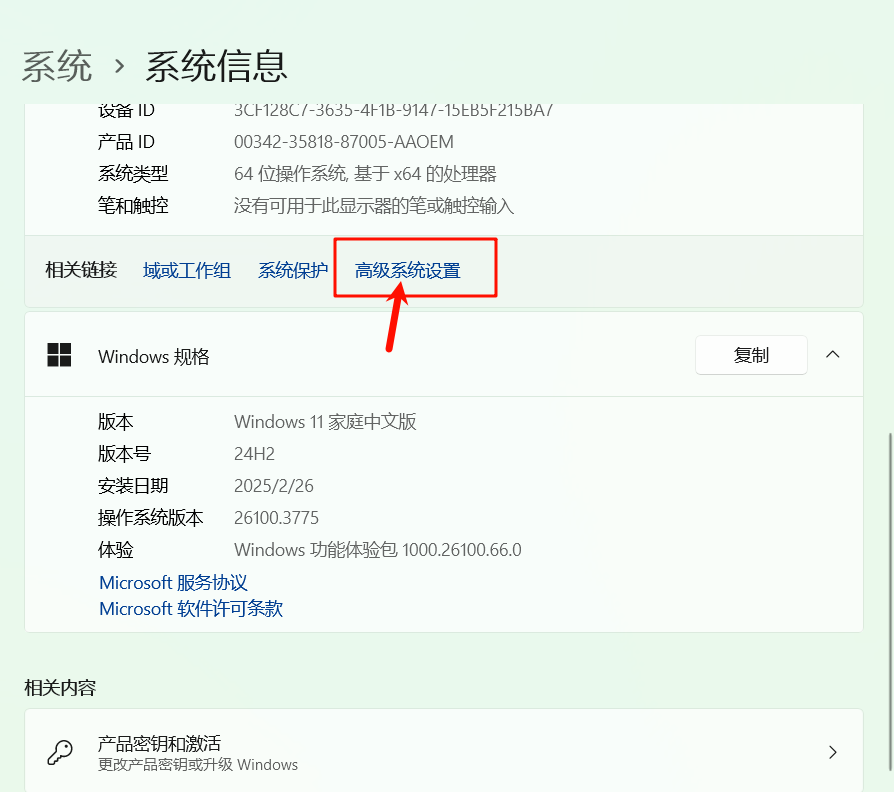894x792 pixels.
Task: Open the Microsoft 软件许可条款 link
Action: [191, 608]
